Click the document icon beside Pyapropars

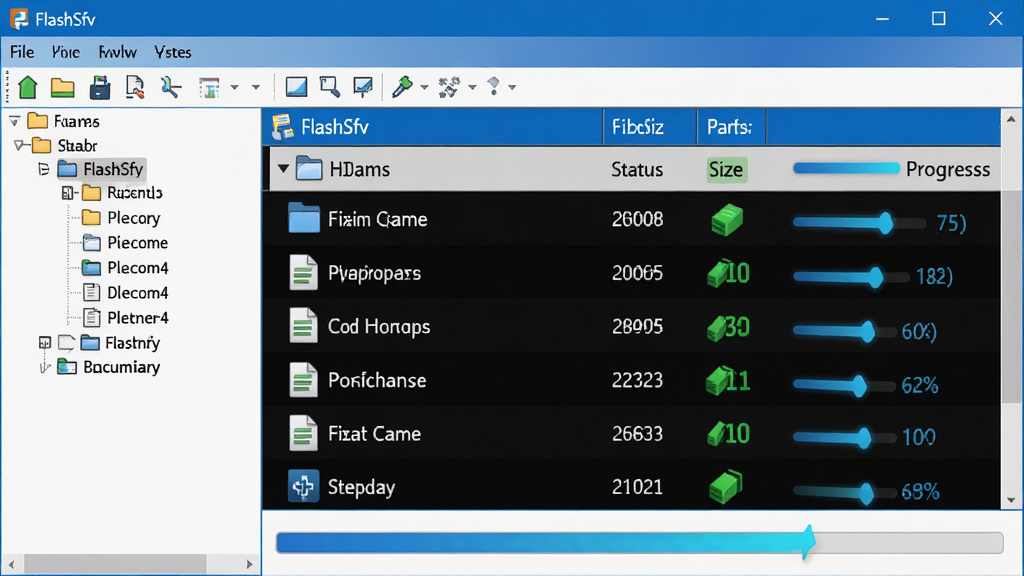click(x=303, y=272)
